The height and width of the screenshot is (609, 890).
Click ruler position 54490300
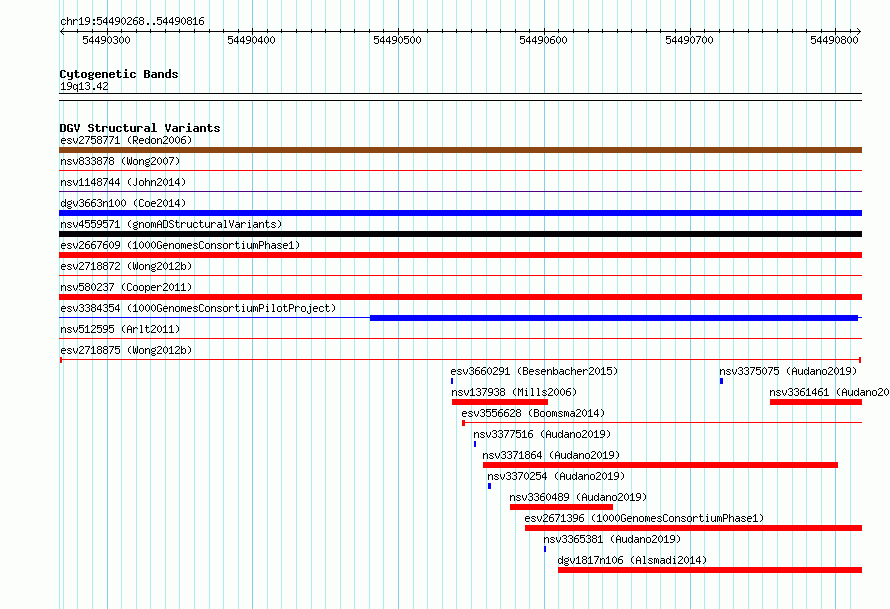(106, 40)
